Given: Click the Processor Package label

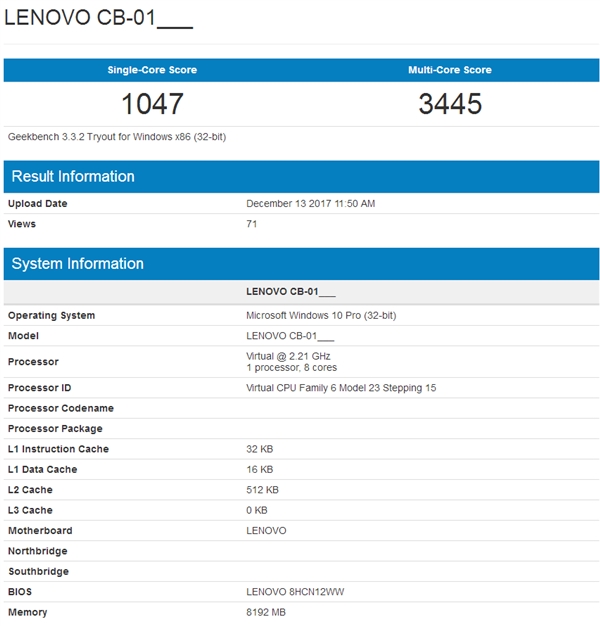Looking at the screenshot, I should (55, 429).
